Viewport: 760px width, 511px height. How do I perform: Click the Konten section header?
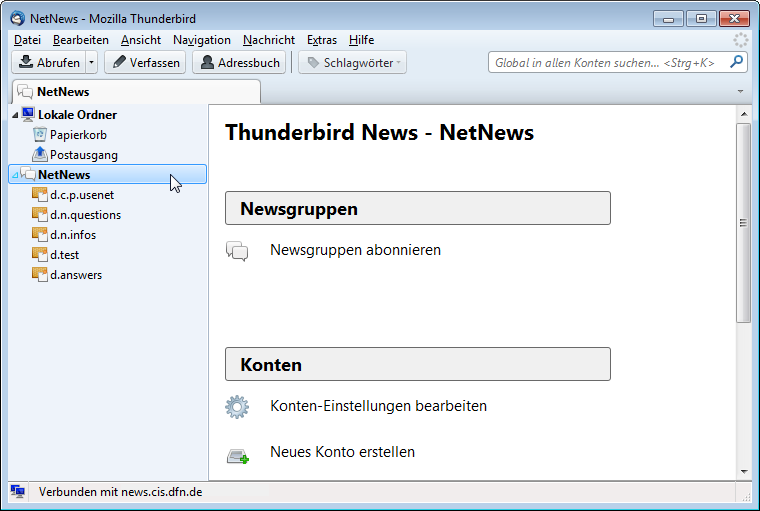[x=418, y=365]
